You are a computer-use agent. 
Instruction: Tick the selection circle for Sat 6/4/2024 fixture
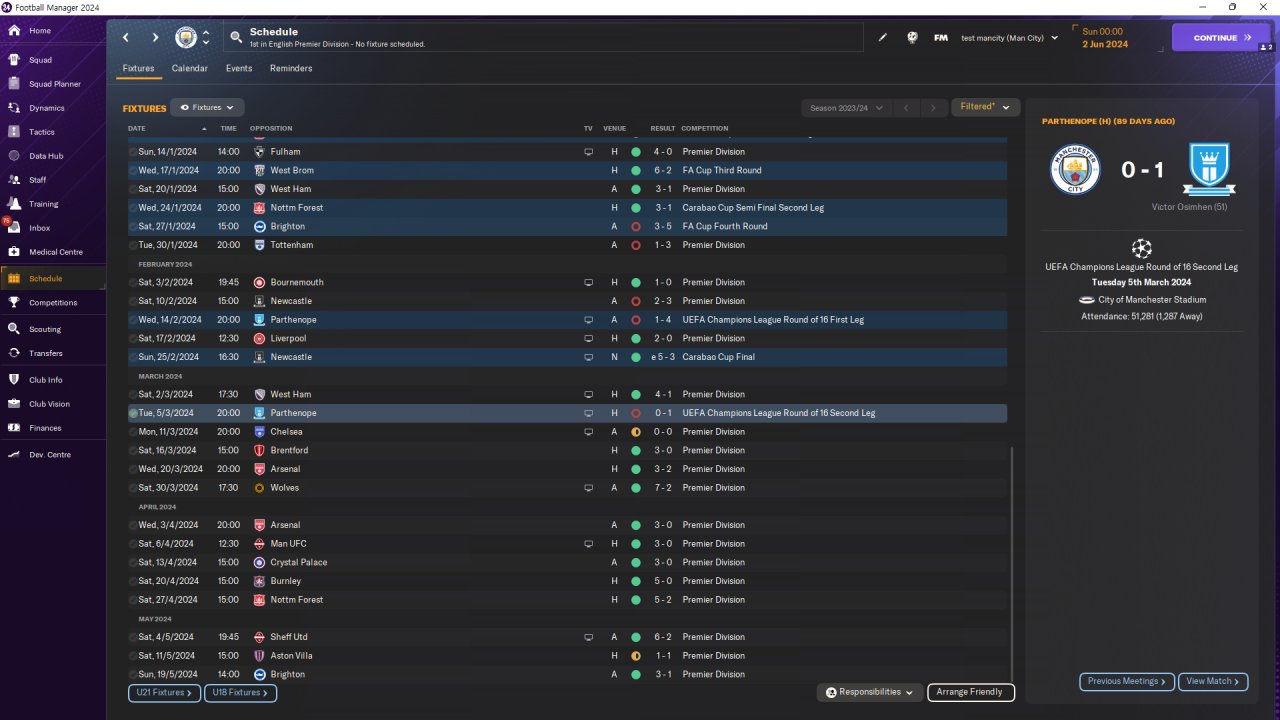point(133,544)
